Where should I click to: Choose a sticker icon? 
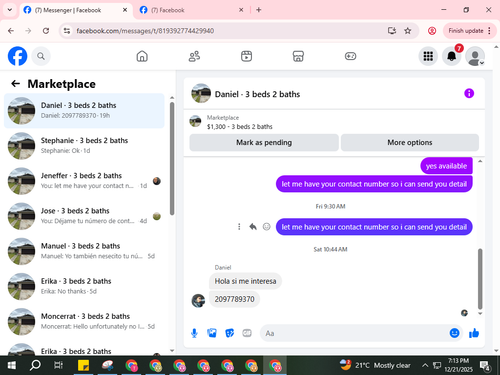(x=230, y=333)
